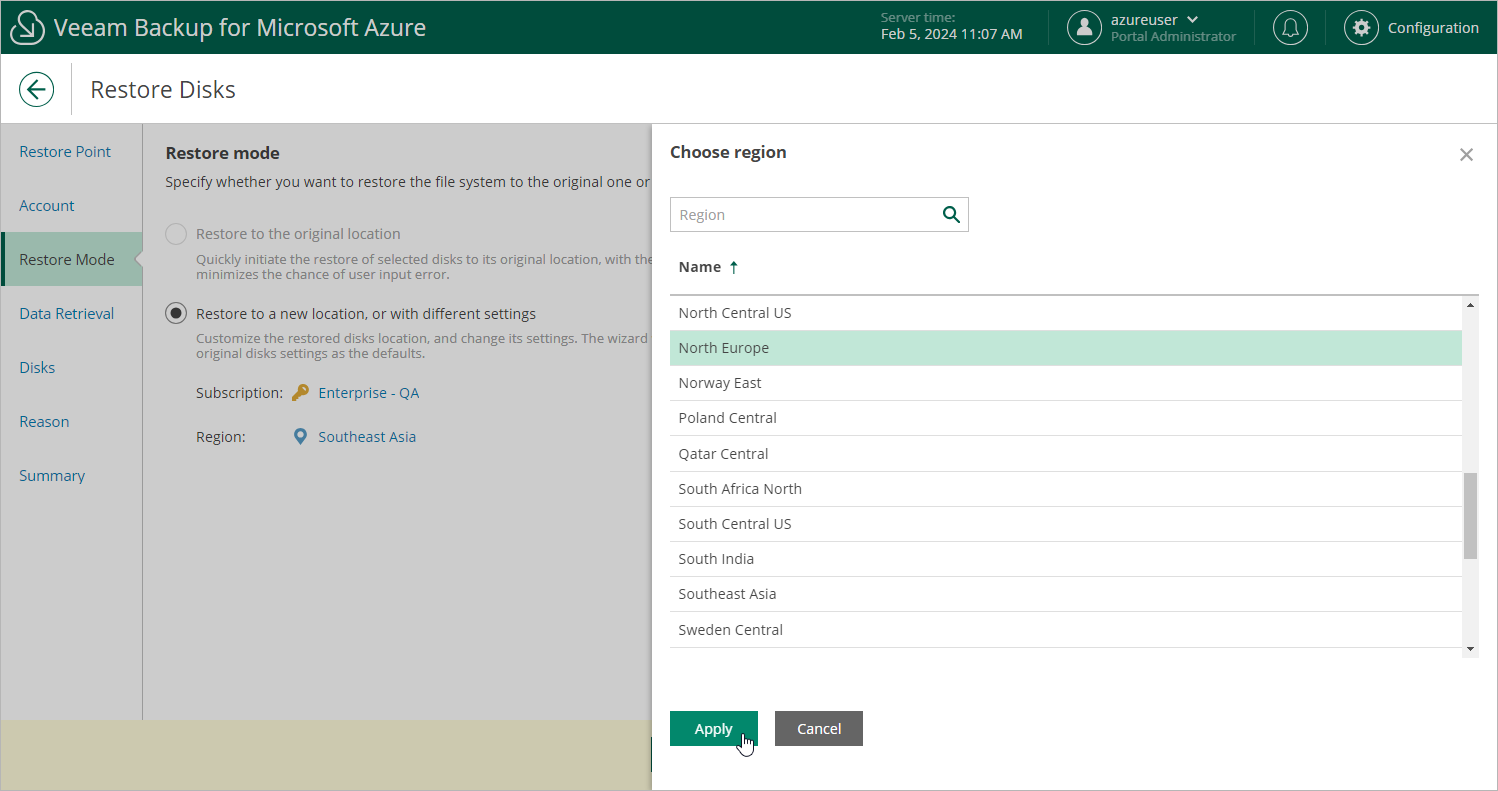
Task: Select Norway East region
Action: 1066,383
